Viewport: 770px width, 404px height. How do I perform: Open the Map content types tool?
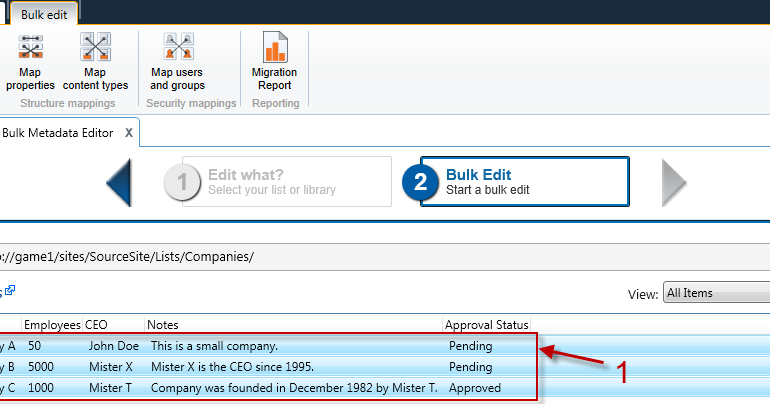95,47
